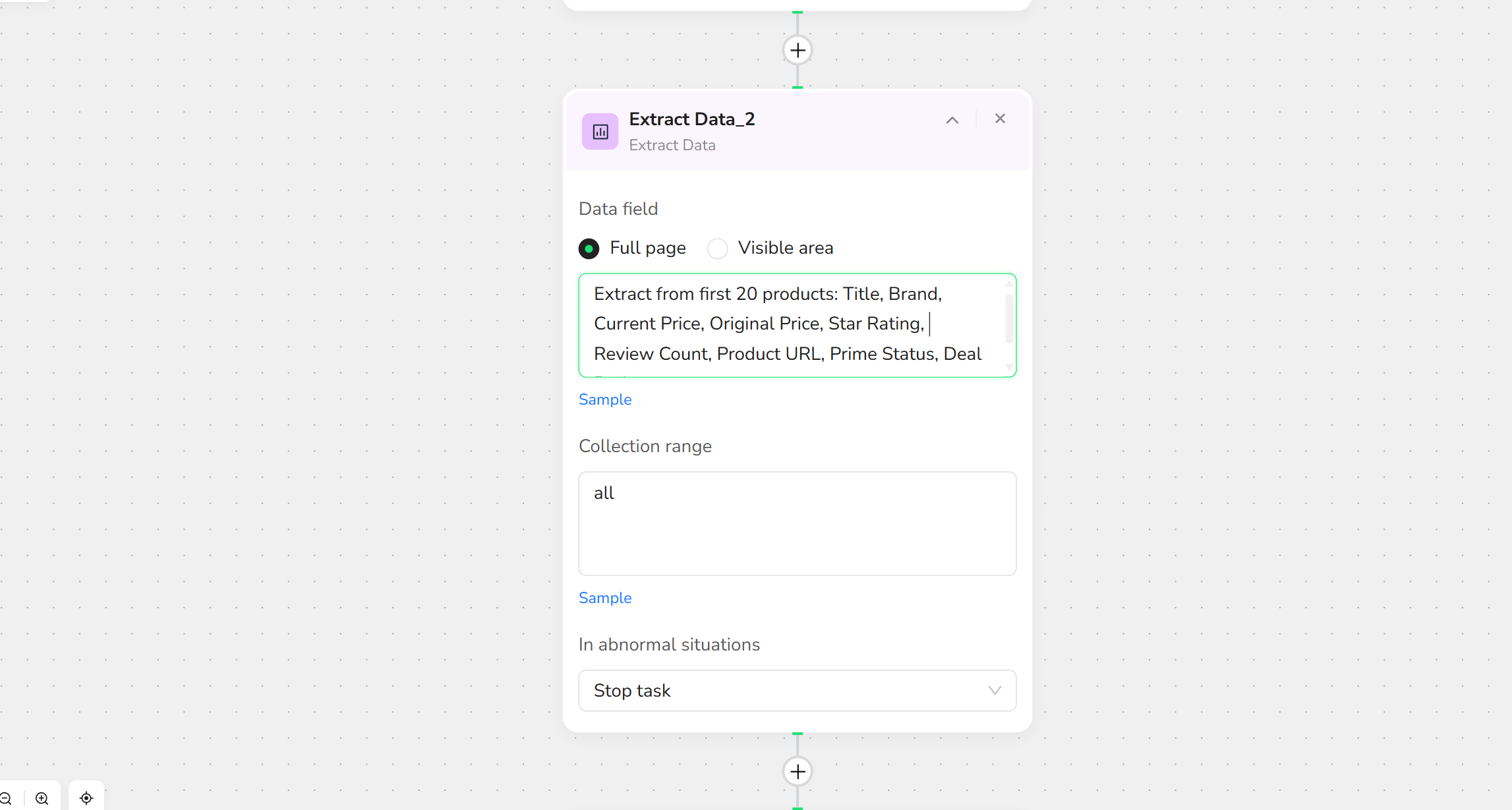Open Sample link under Collection range

pos(605,598)
